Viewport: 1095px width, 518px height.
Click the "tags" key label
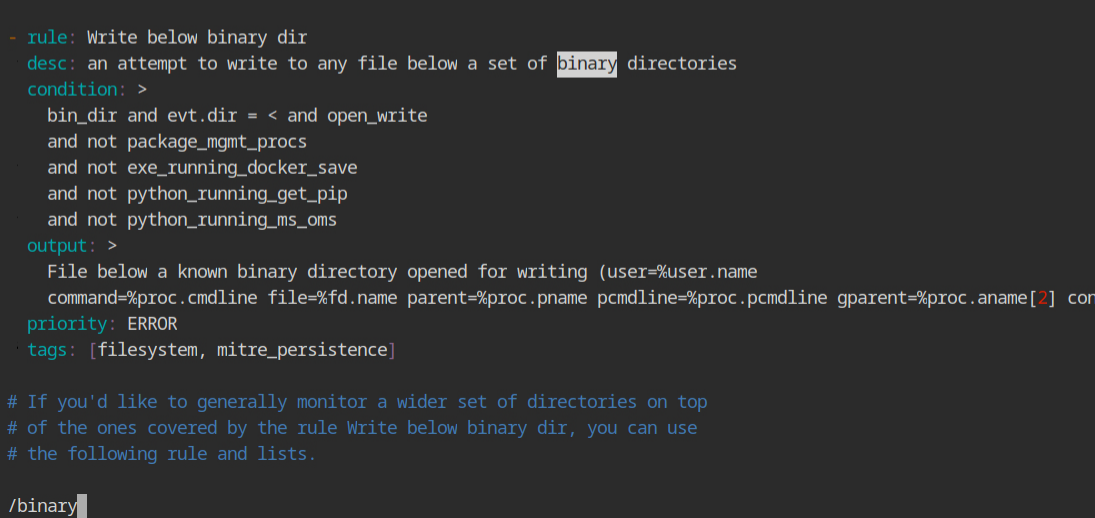point(47,350)
